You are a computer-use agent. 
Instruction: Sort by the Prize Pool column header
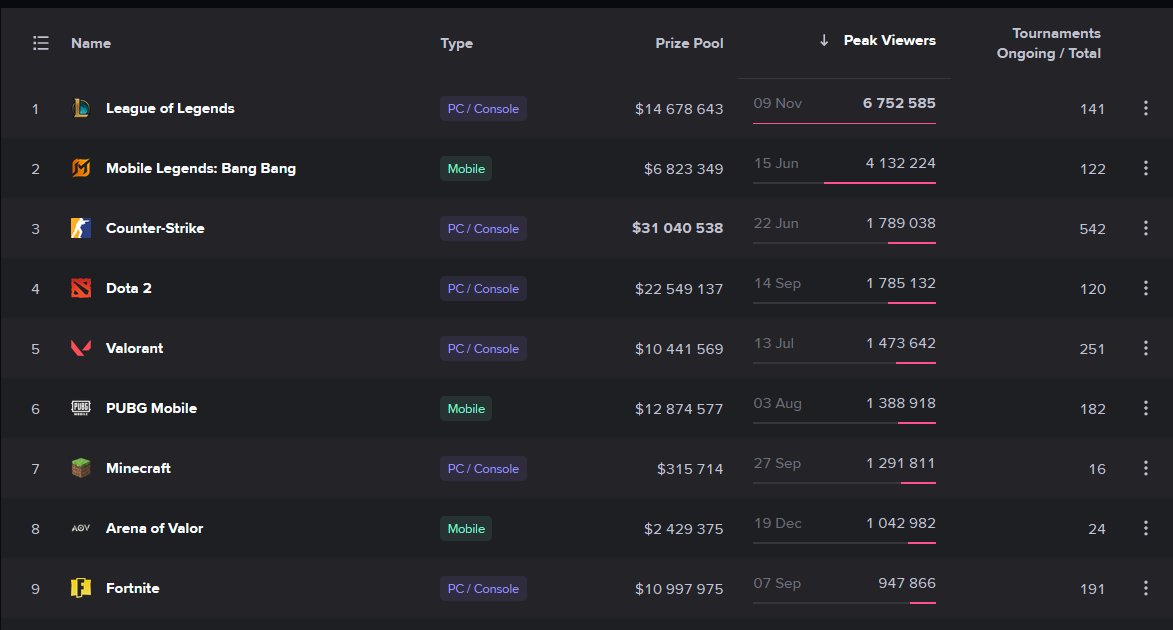tap(689, 43)
